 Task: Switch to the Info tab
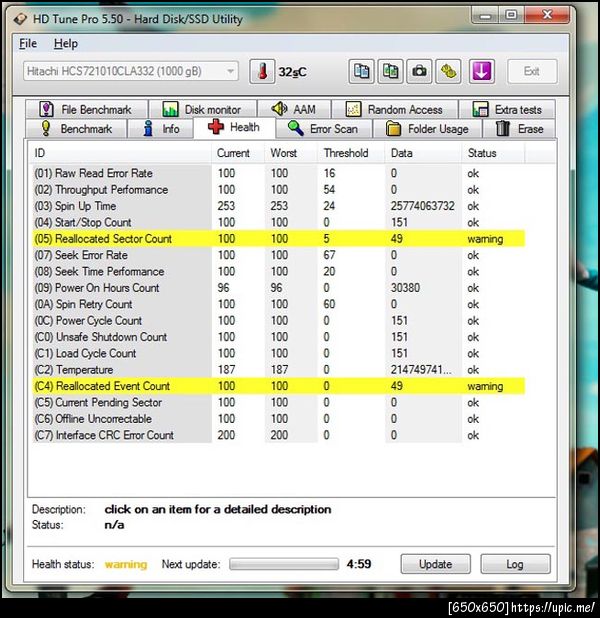point(161,128)
